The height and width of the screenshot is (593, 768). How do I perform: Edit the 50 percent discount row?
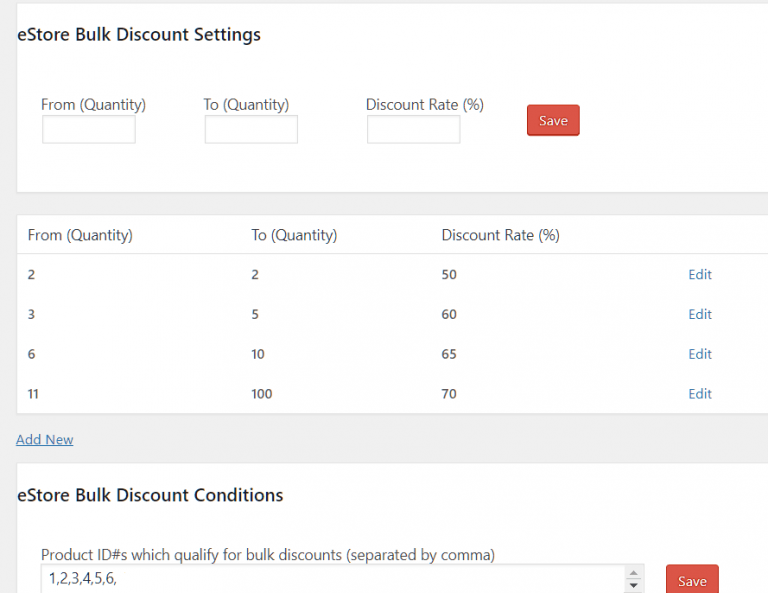tap(699, 274)
